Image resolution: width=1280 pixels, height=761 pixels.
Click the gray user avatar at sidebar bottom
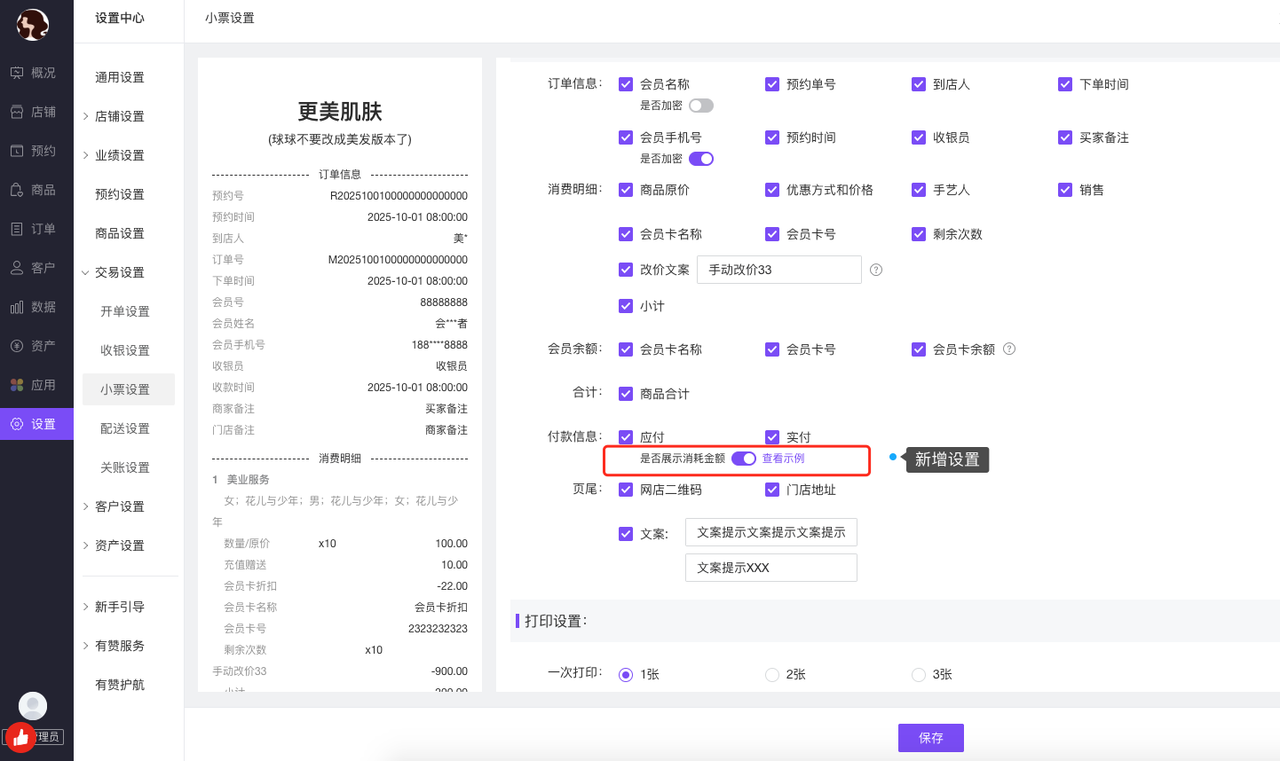click(33, 706)
